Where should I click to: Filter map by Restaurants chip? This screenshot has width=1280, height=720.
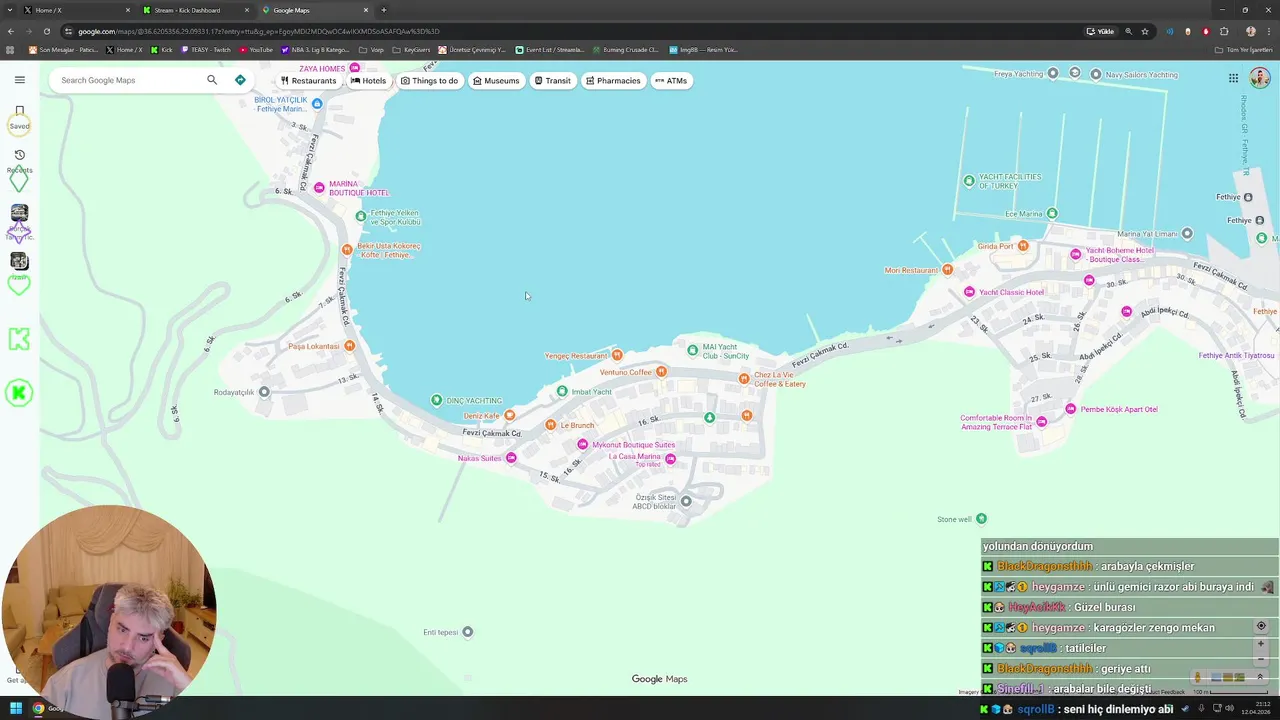(308, 81)
